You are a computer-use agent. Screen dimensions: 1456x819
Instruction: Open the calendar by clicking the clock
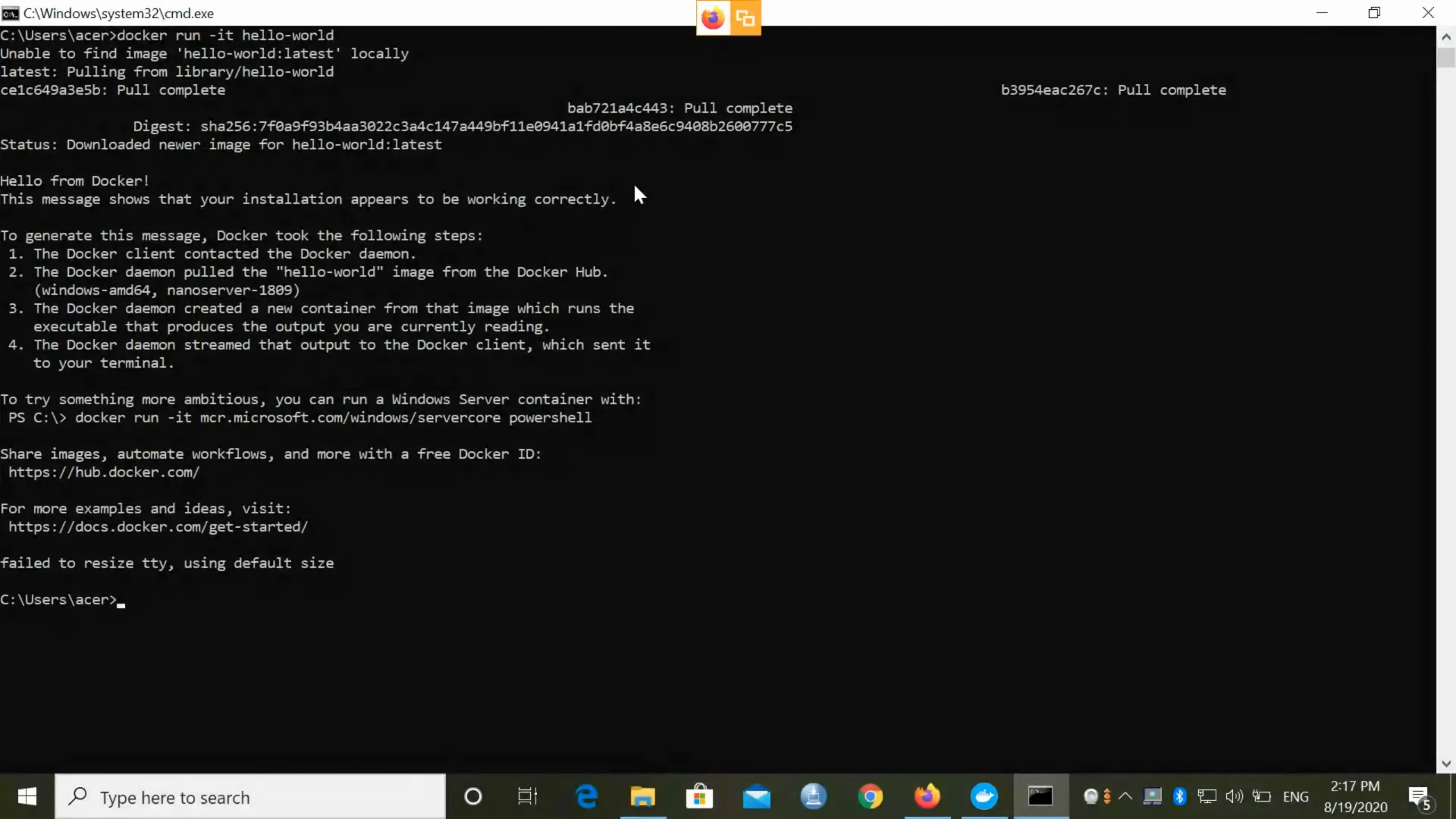point(1355,796)
